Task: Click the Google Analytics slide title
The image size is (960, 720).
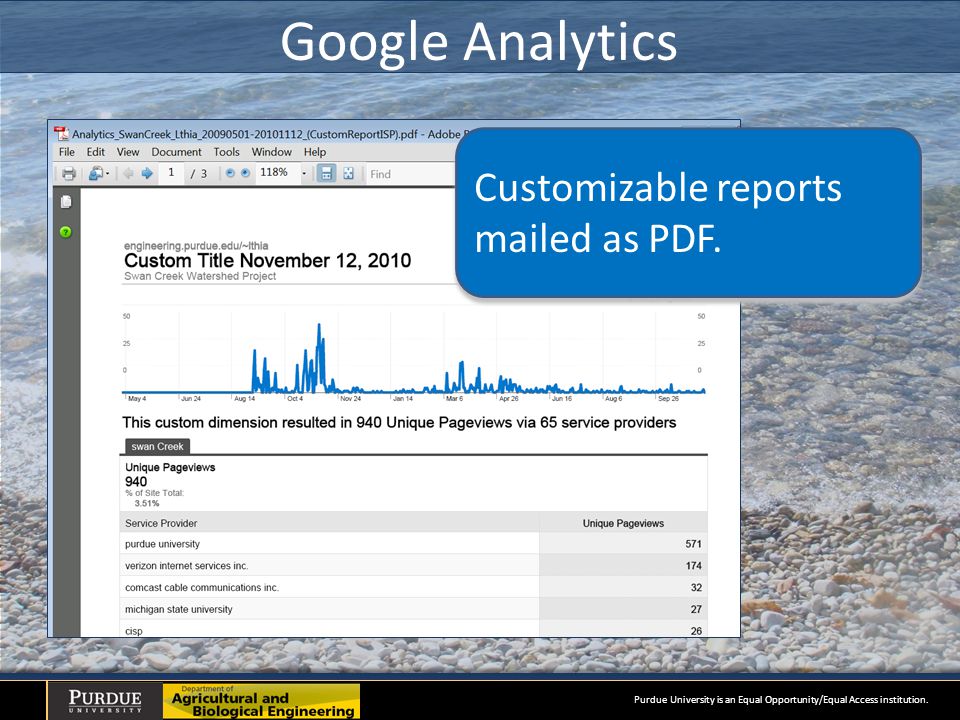Action: click(x=479, y=42)
